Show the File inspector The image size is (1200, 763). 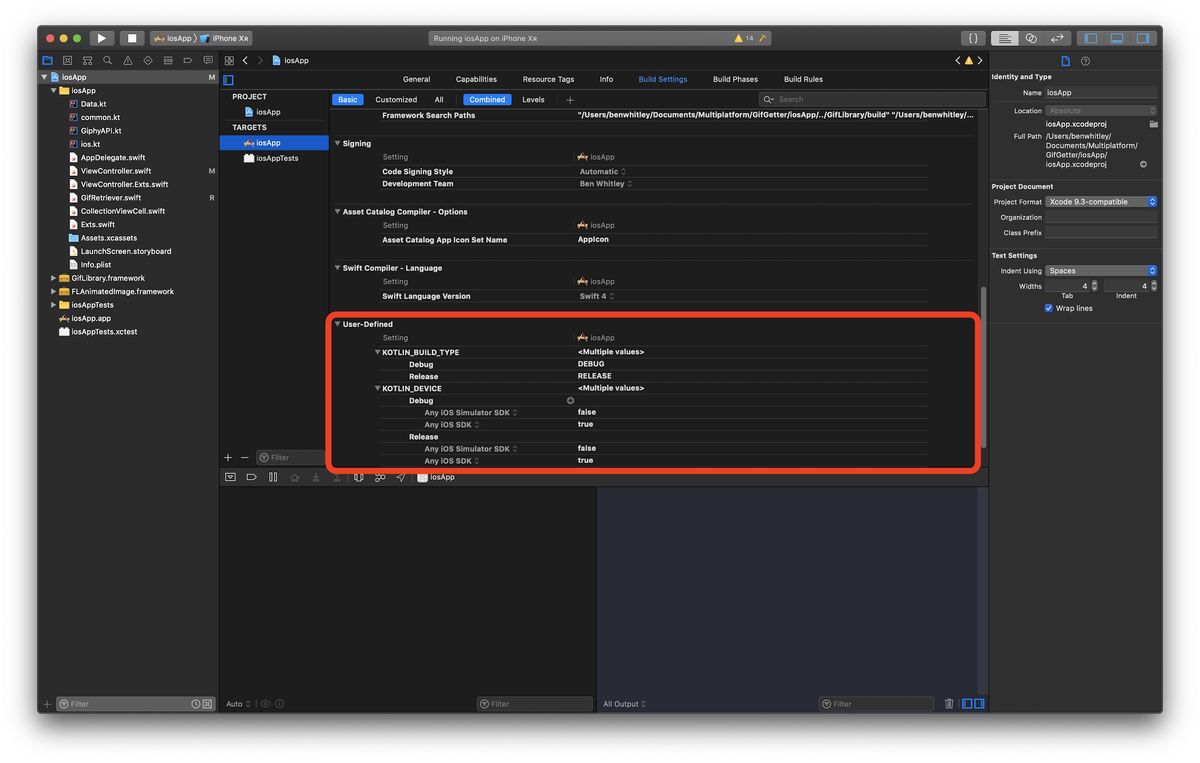(1065, 61)
